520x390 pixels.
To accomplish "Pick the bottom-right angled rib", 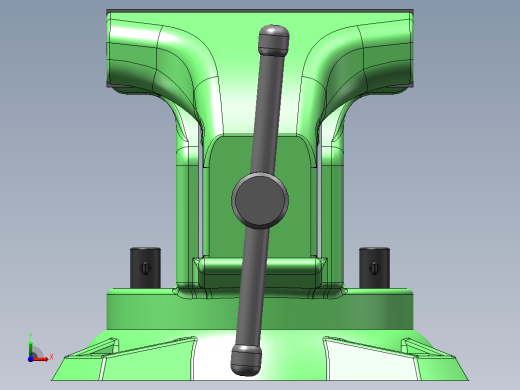I will coord(428,348).
